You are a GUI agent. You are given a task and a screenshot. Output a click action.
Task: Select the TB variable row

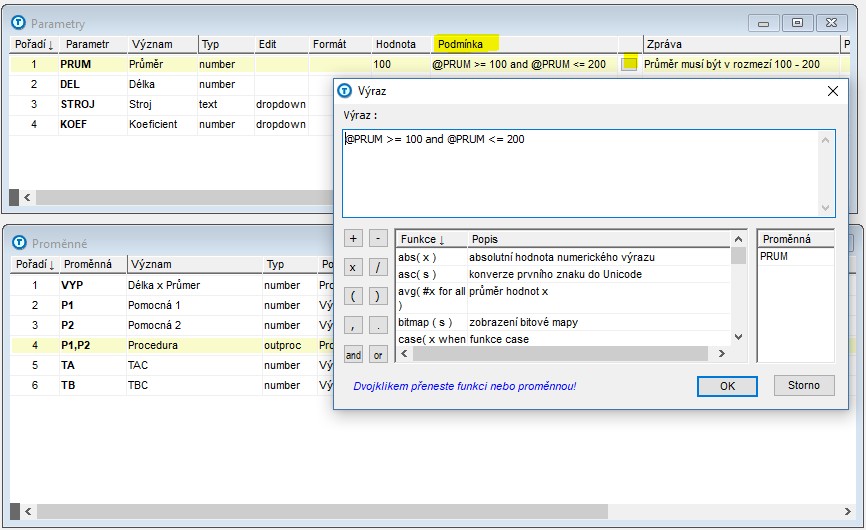coord(171,385)
